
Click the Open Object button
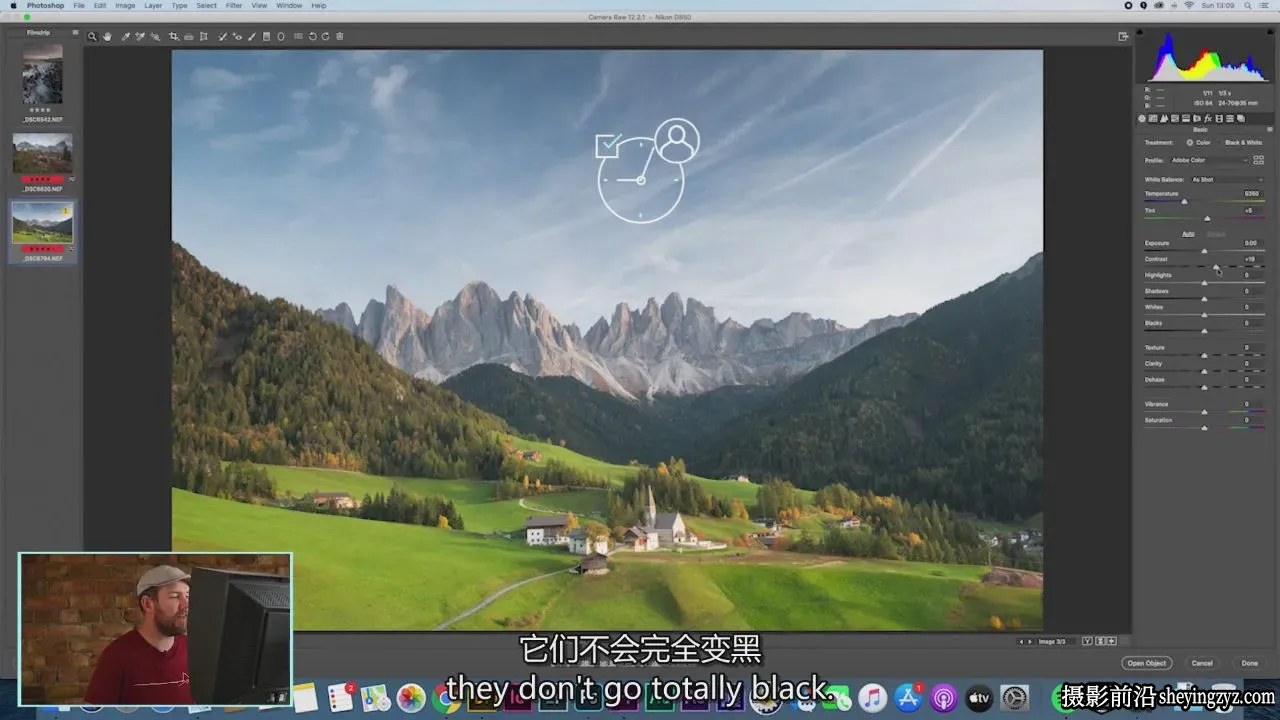[1147, 663]
